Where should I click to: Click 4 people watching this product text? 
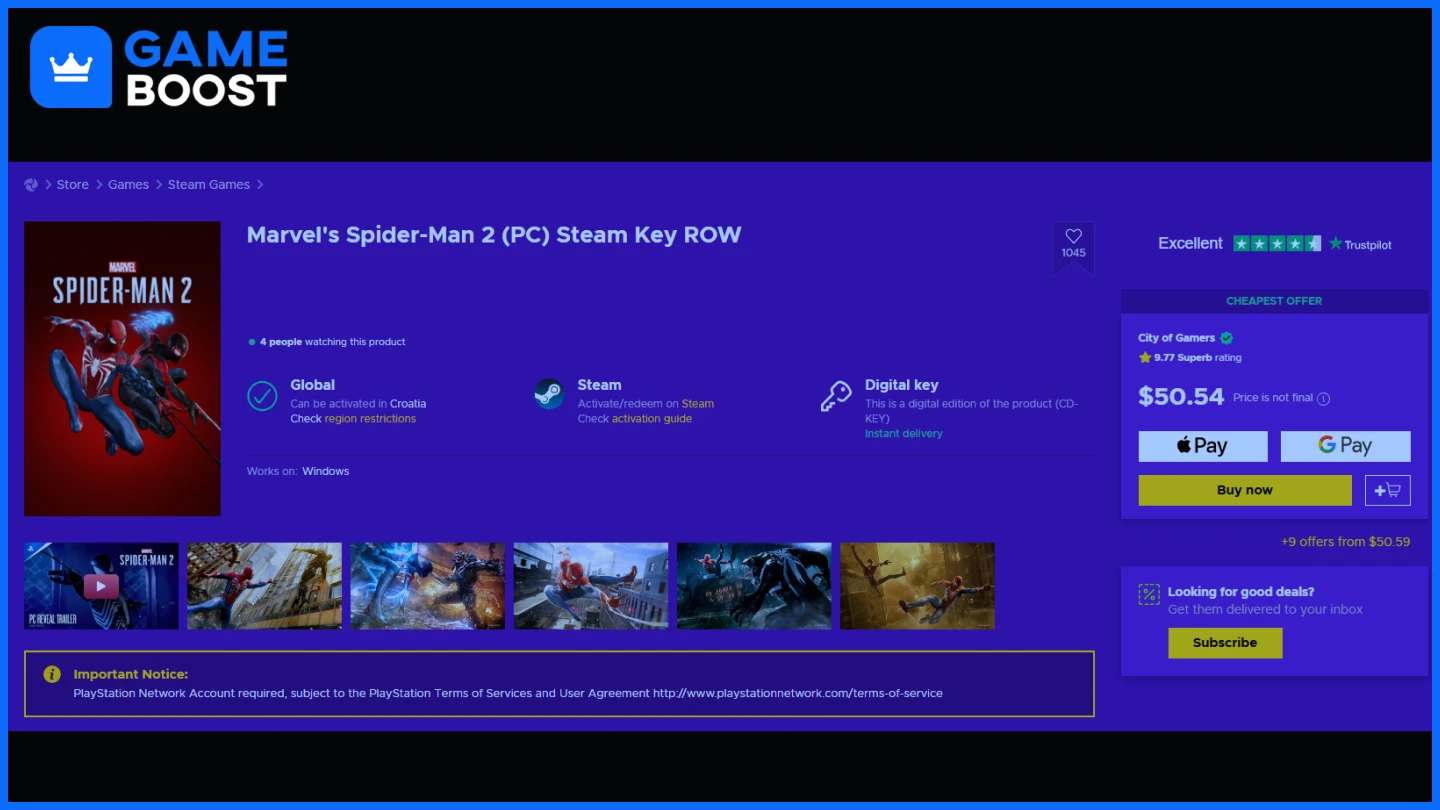click(x=333, y=342)
